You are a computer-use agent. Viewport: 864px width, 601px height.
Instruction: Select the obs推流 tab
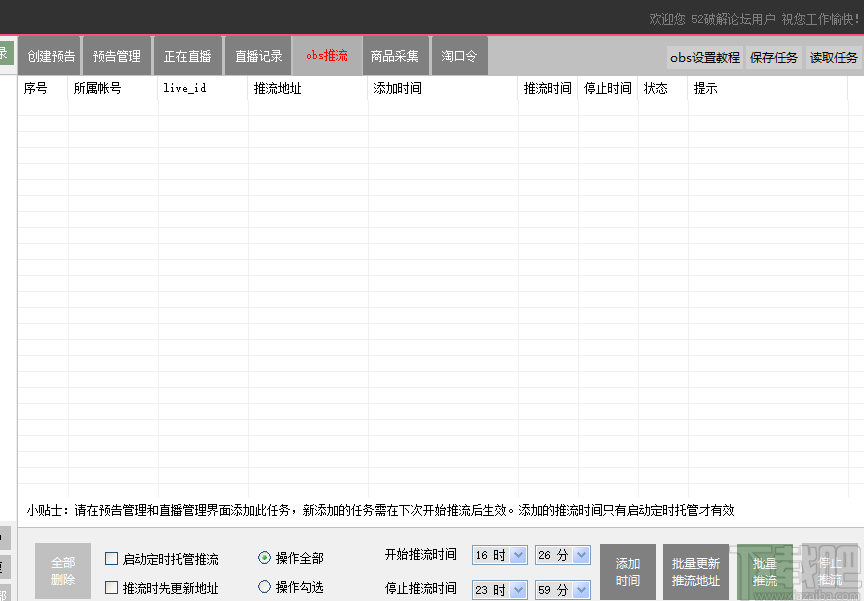click(x=327, y=55)
